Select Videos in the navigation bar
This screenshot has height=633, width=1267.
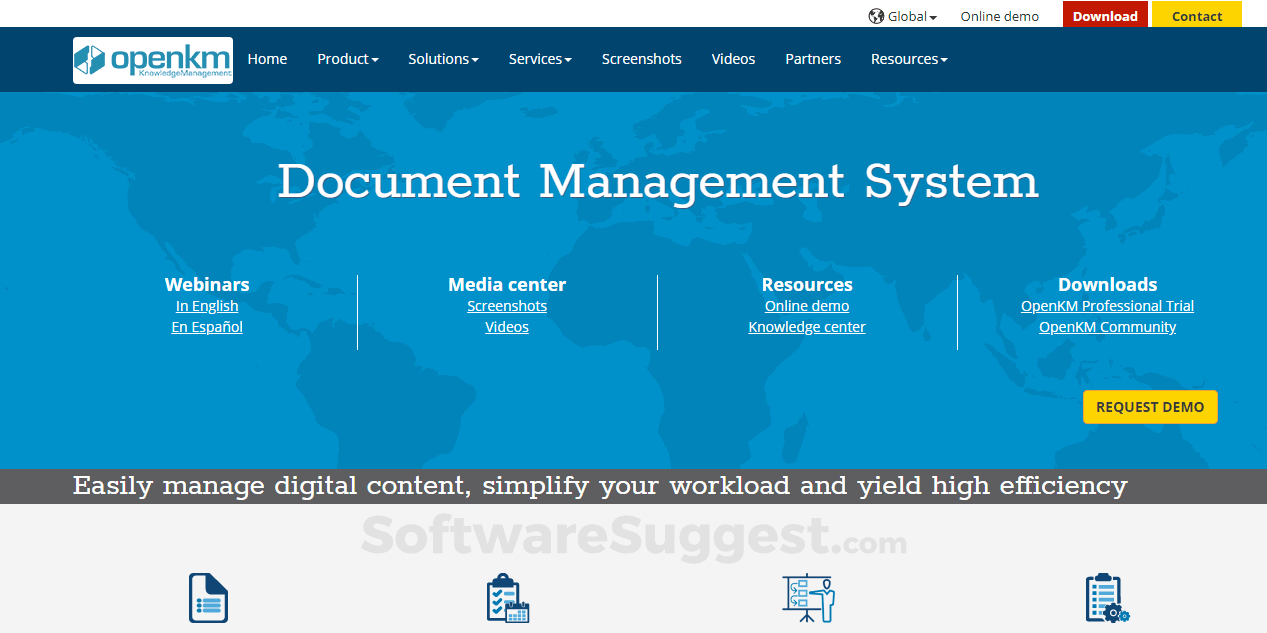point(733,59)
